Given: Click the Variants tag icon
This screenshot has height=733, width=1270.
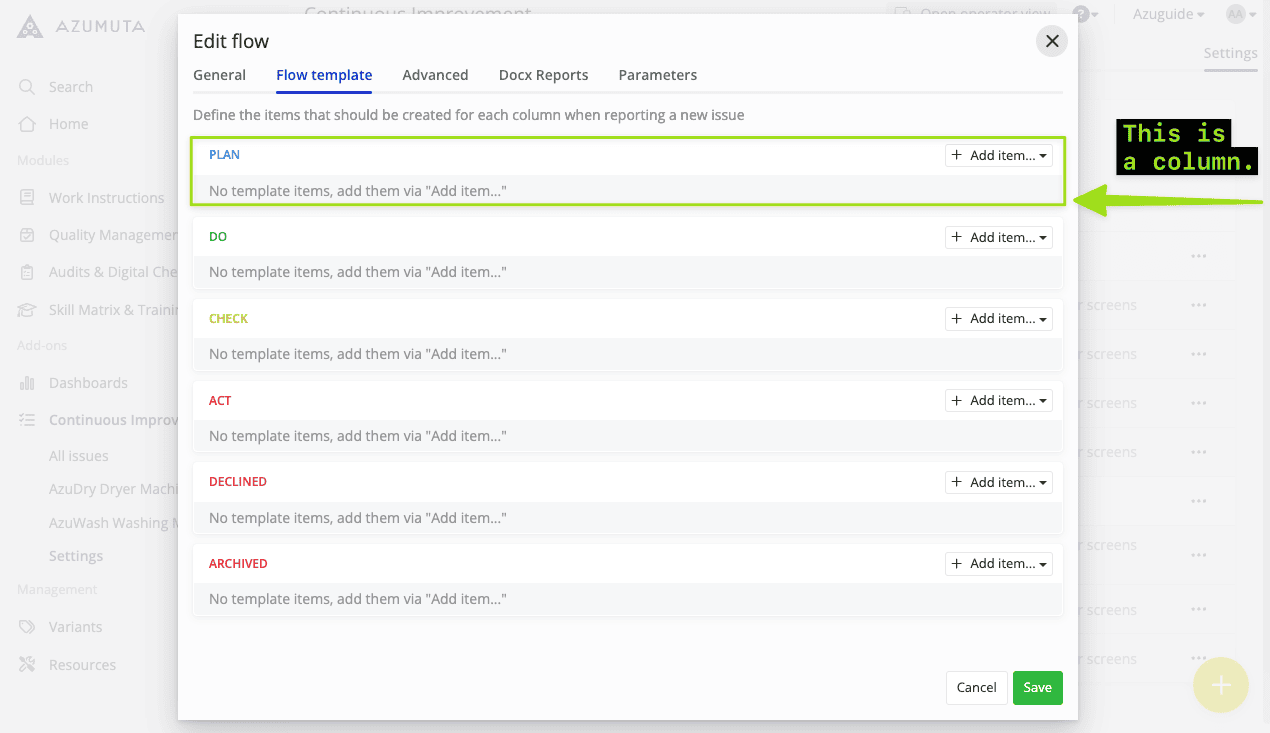Looking at the screenshot, I should tap(27, 627).
